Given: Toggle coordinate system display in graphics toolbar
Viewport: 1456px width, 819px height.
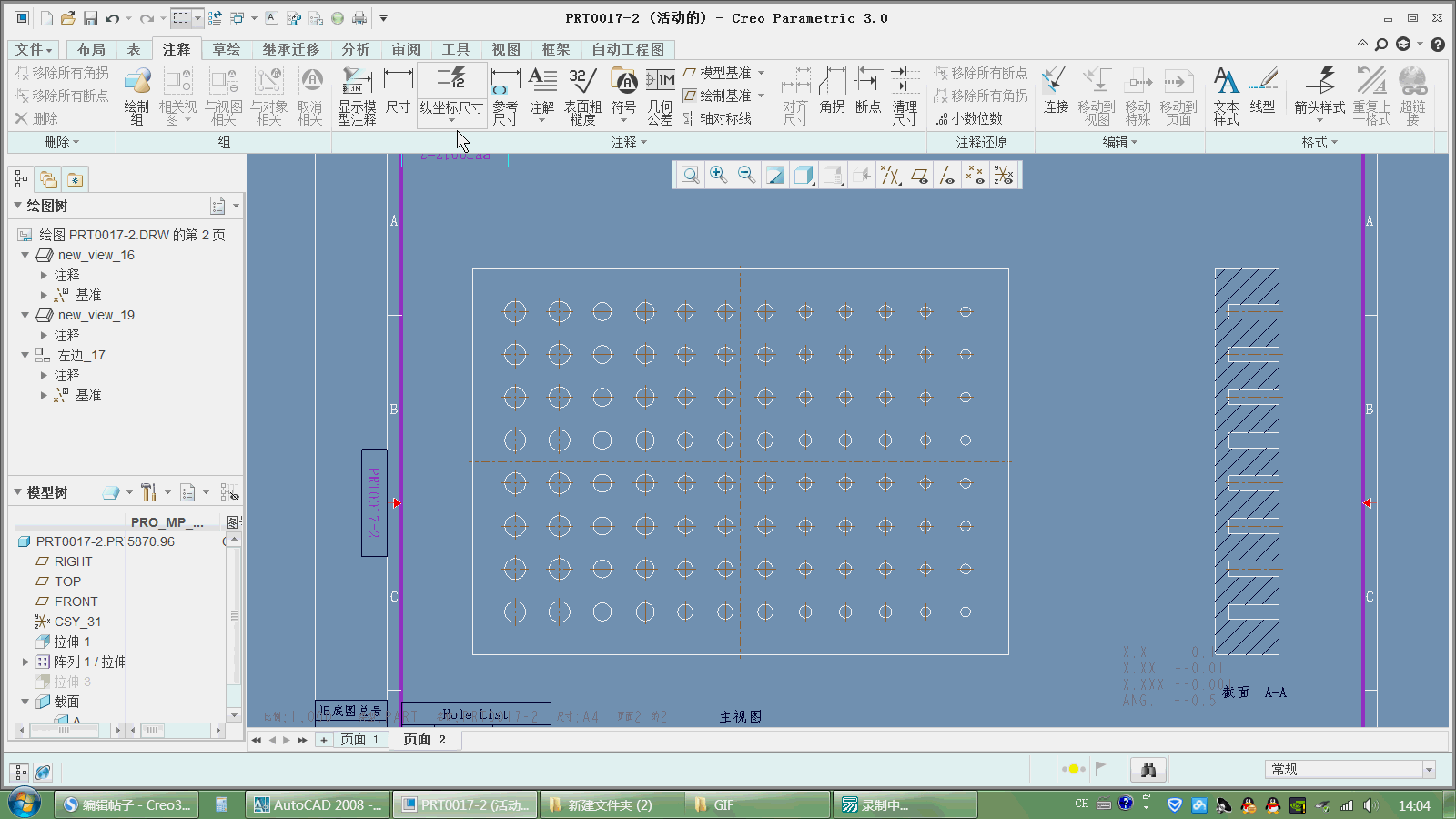Looking at the screenshot, I should [x=1004, y=176].
